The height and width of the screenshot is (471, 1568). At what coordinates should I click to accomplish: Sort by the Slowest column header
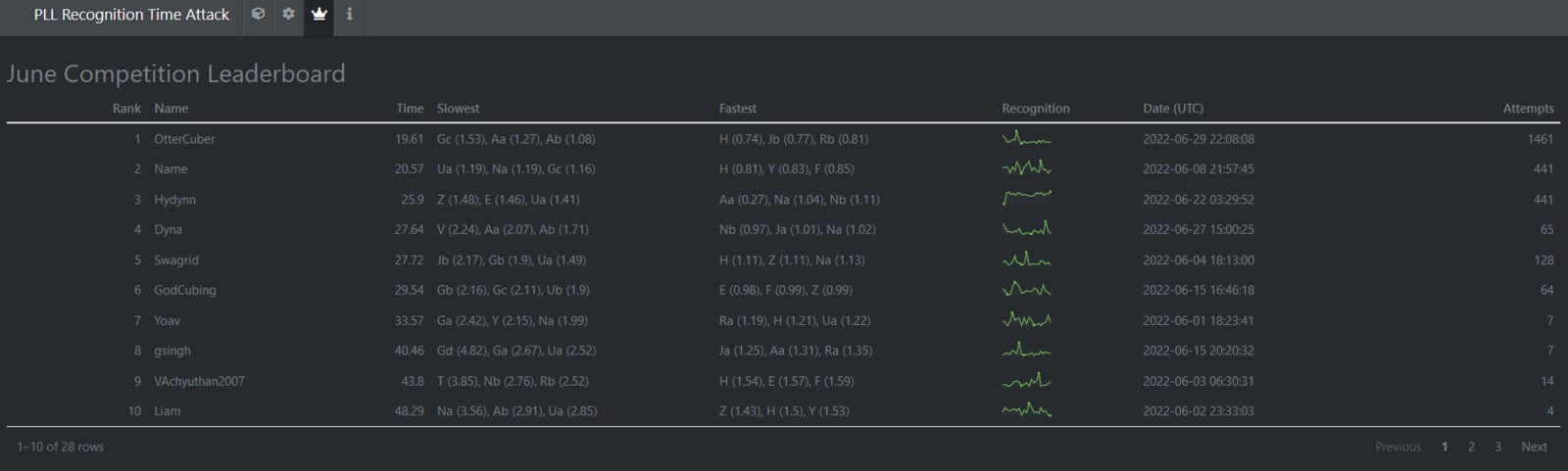458,109
